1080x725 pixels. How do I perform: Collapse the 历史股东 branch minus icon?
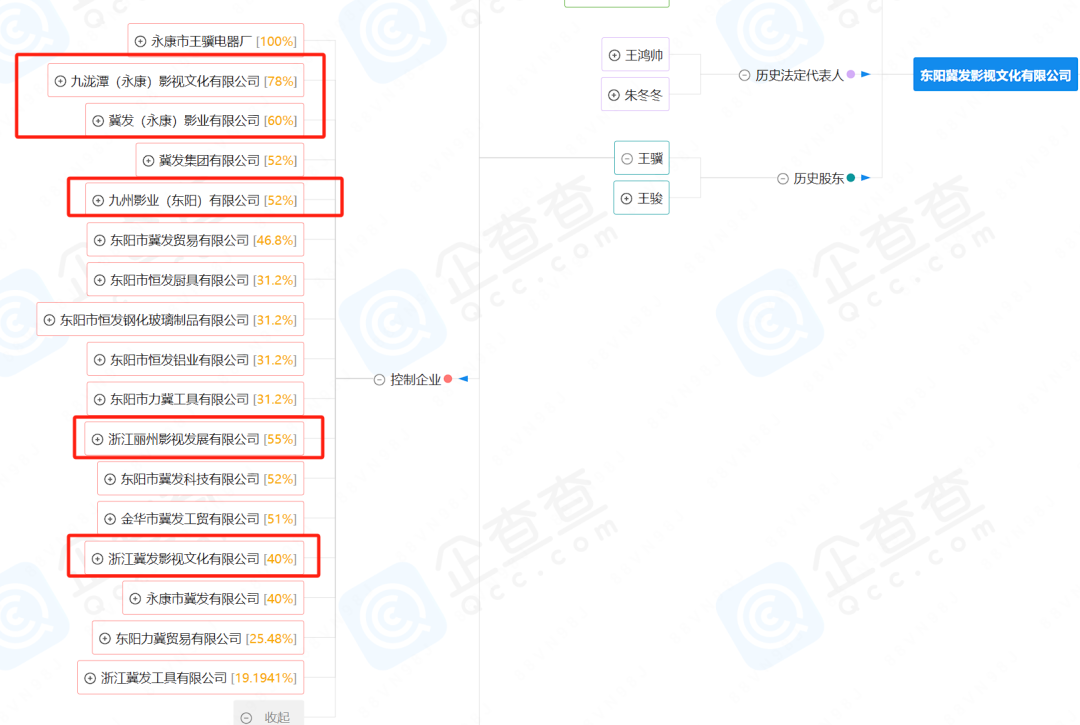click(783, 178)
